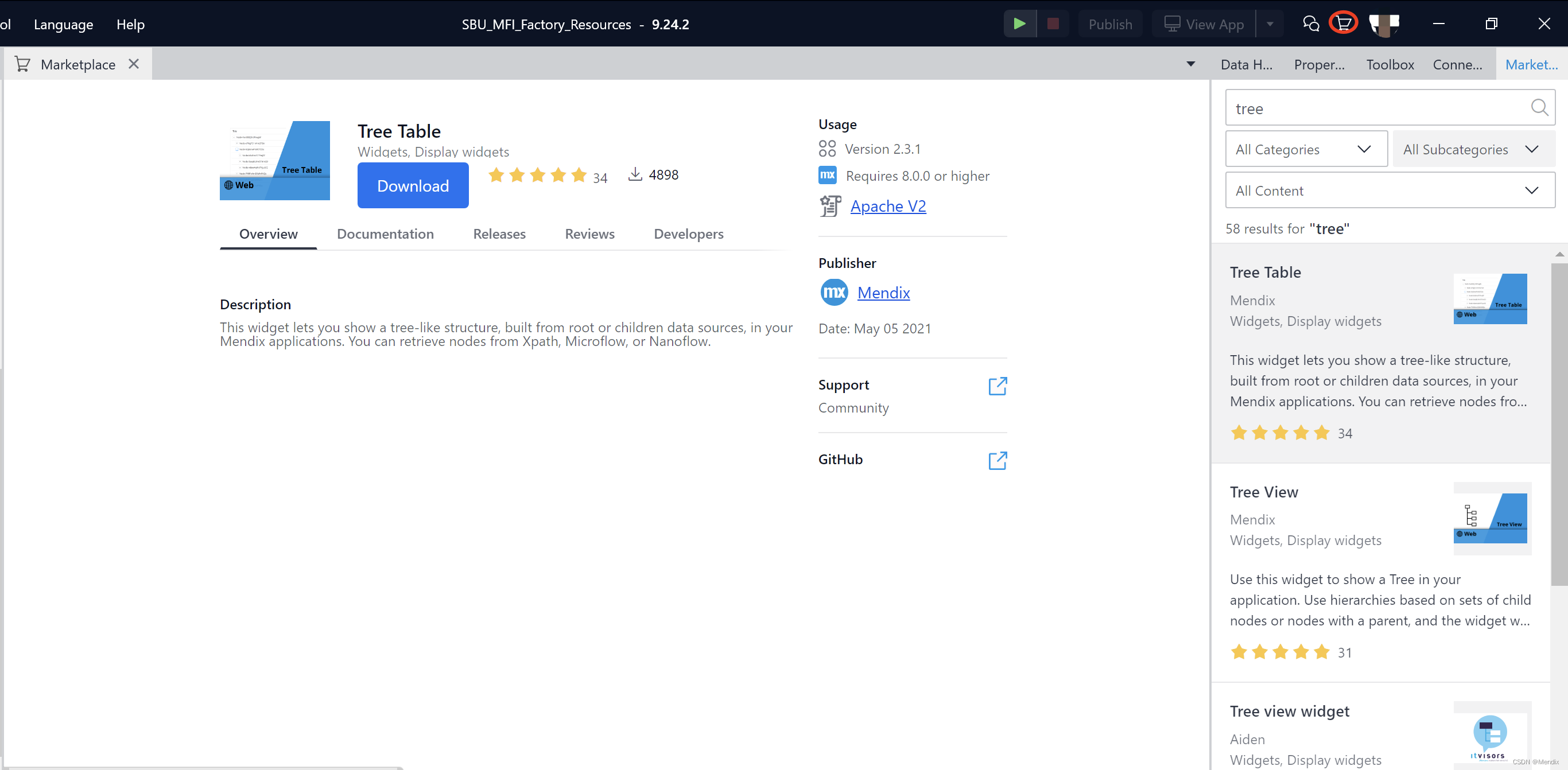Select the Overview tab
The width and height of the screenshot is (1568, 770).
(x=269, y=234)
